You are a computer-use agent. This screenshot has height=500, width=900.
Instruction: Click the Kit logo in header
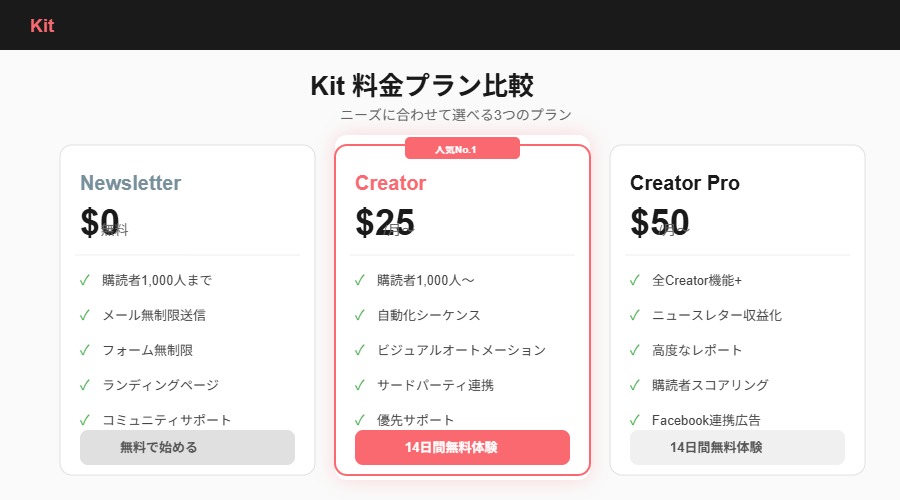pos(42,26)
